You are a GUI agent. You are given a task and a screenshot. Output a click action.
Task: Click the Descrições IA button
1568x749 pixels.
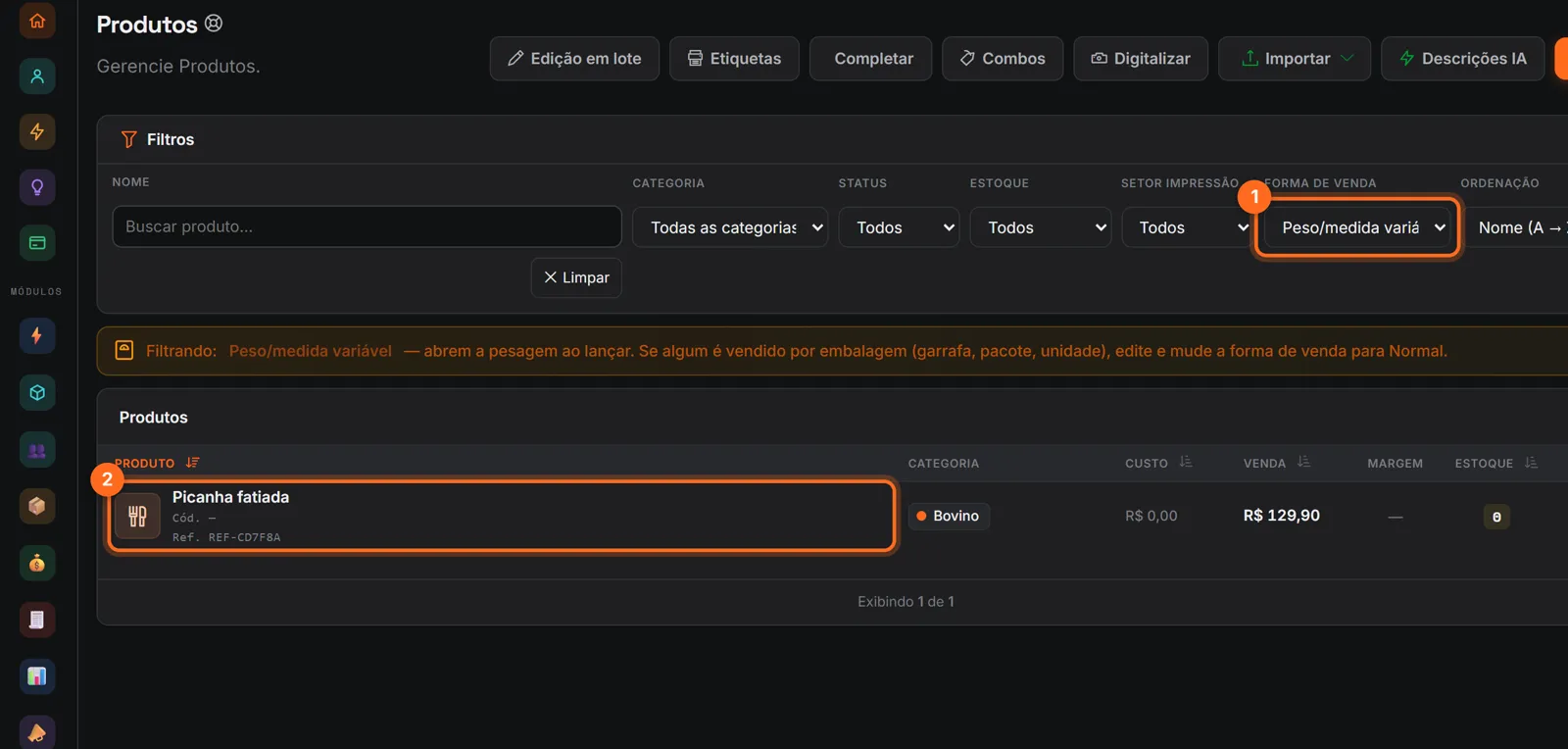1463,59
